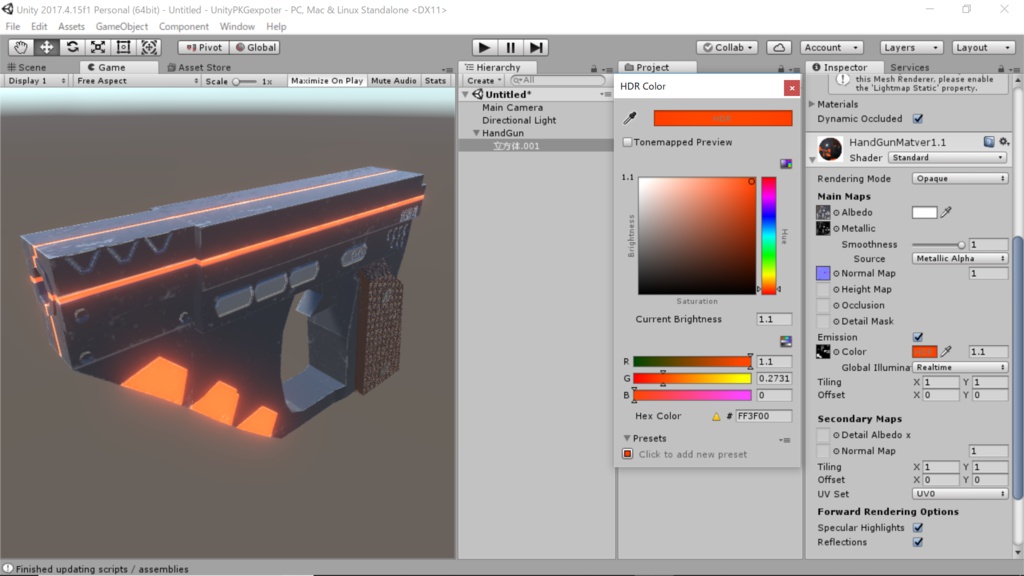The width and height of the screenshot is (1024, 576).
Task: Click the Smoothness slider
Action: (938, 244)
